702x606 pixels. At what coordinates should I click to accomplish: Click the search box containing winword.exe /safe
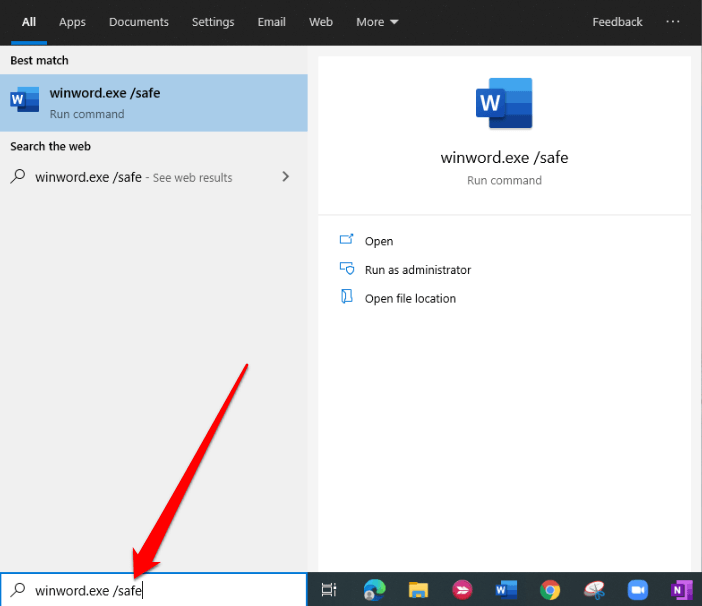160,590
